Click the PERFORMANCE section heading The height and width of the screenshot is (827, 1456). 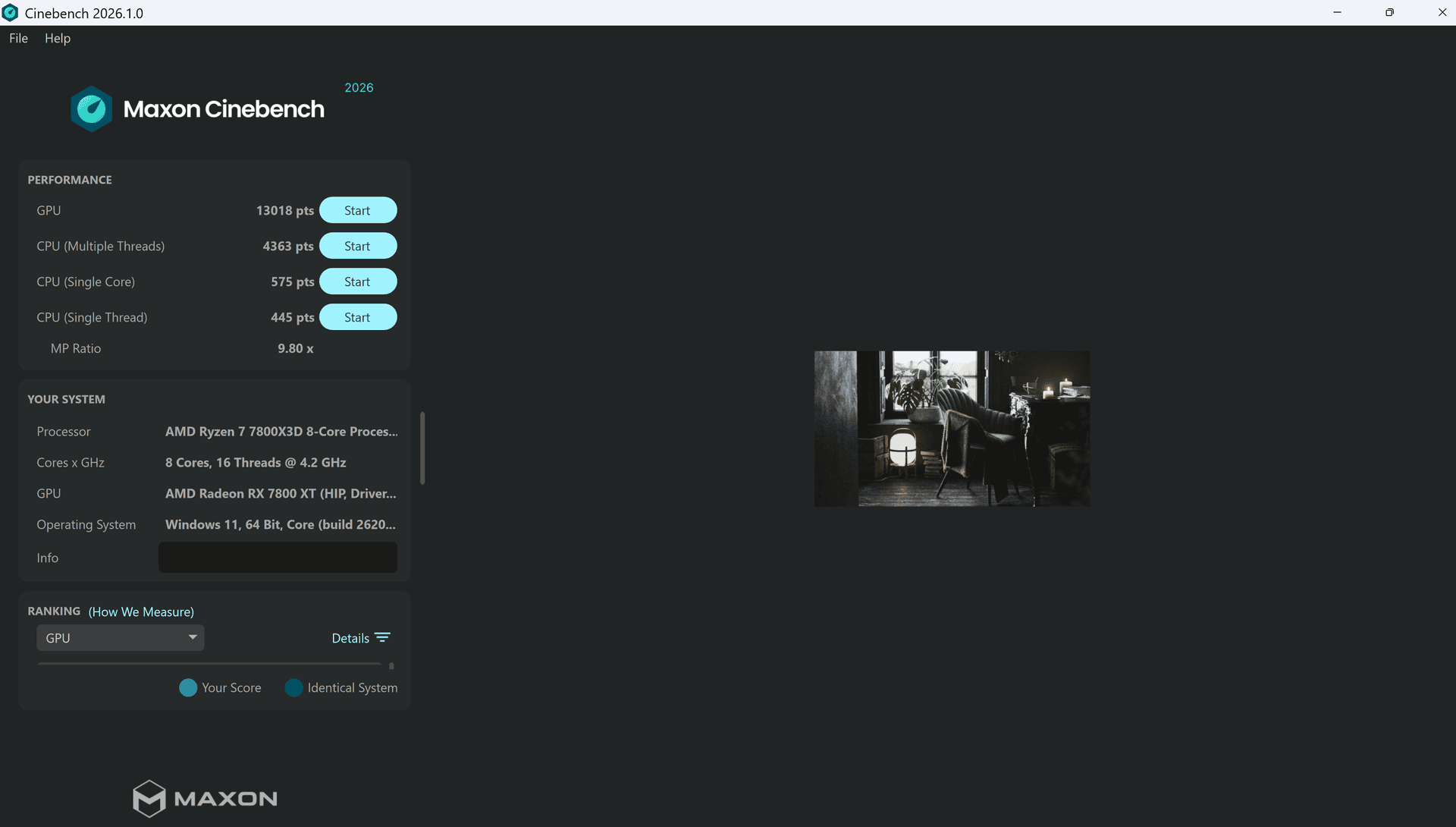pos(70,180)
